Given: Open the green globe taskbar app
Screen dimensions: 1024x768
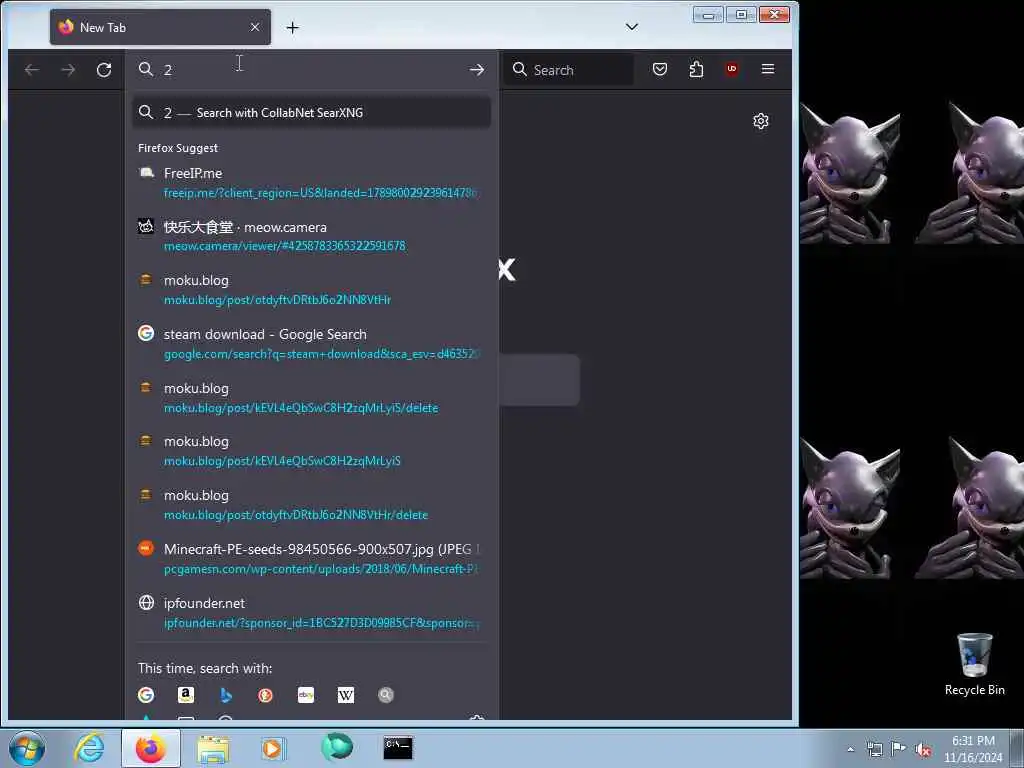Looking at the screenshot, I should point(336,747).
